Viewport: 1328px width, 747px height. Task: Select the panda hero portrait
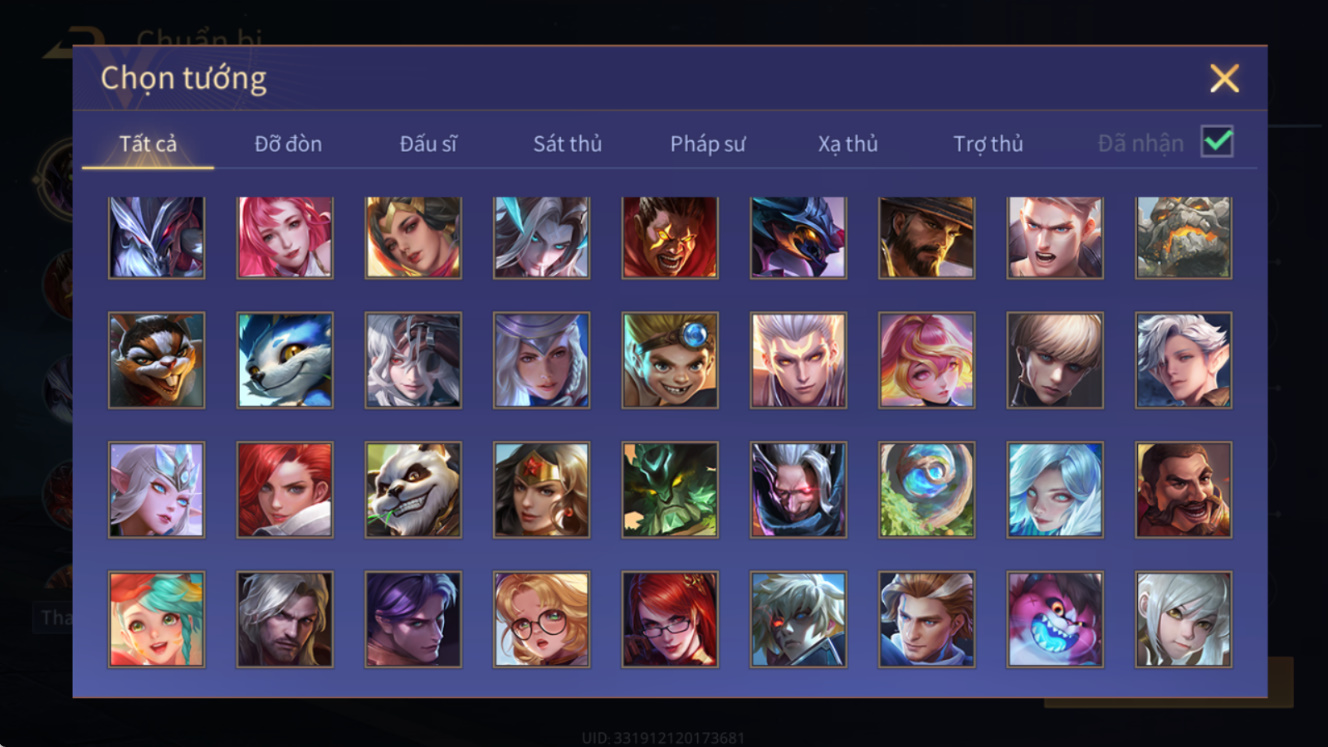[x=413, y=490]
